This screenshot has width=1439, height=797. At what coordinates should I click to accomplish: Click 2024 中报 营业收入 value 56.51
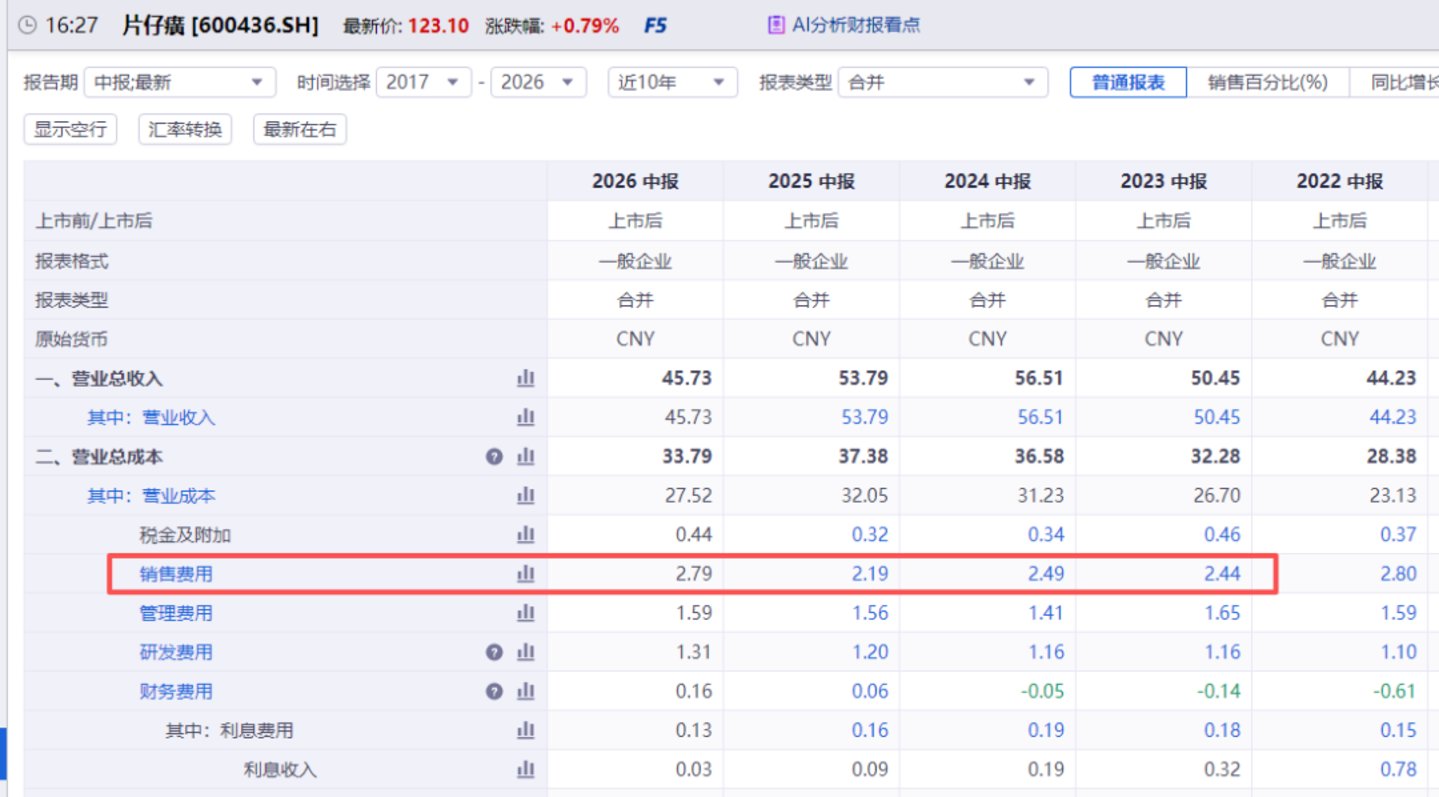[x=1041, y=418]
